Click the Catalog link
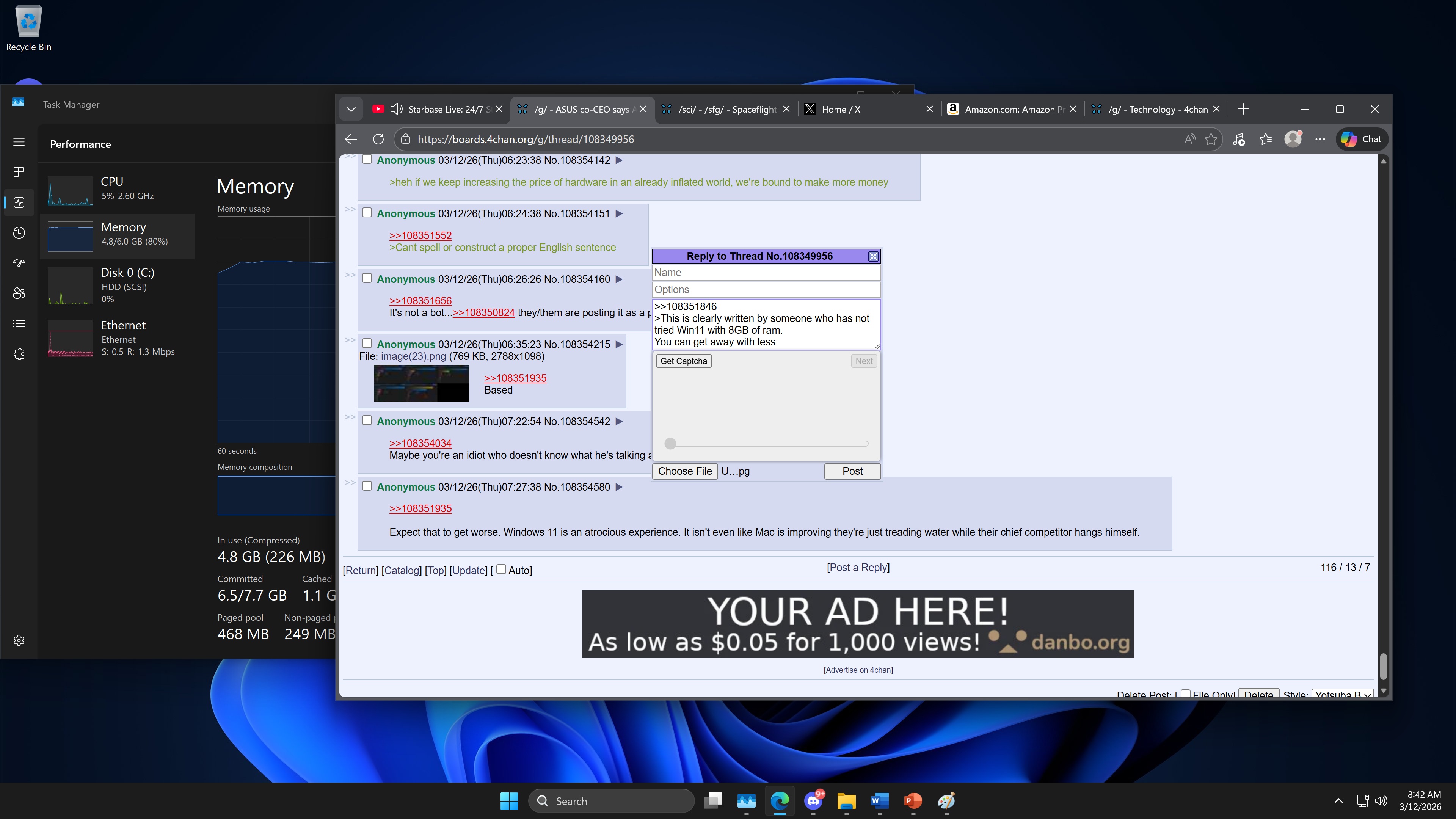The image size is (1456, 819). [x=401, y=570]
